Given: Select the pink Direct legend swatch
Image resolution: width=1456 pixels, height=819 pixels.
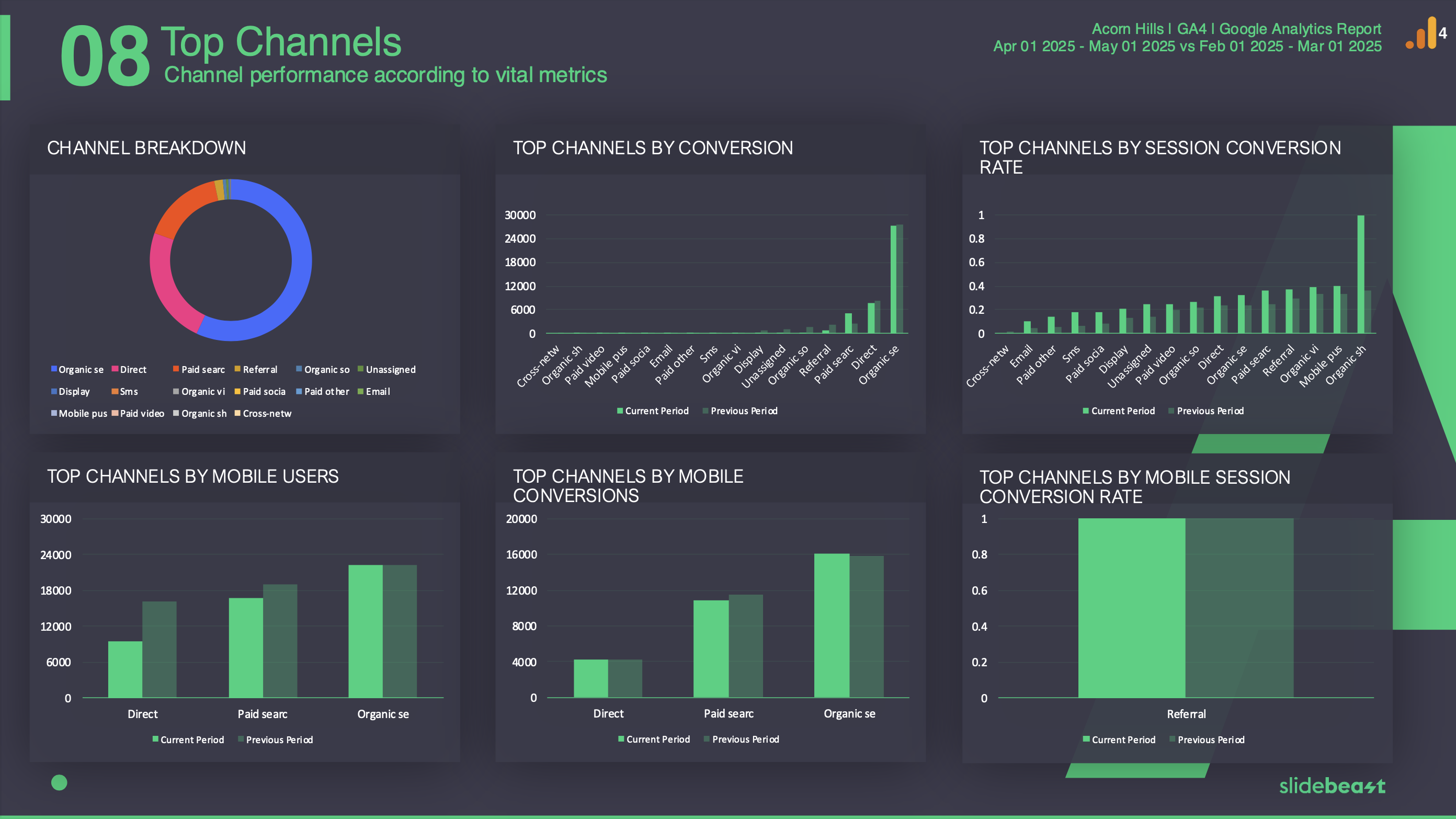Looking at the screenshot, I should (115, 369).
